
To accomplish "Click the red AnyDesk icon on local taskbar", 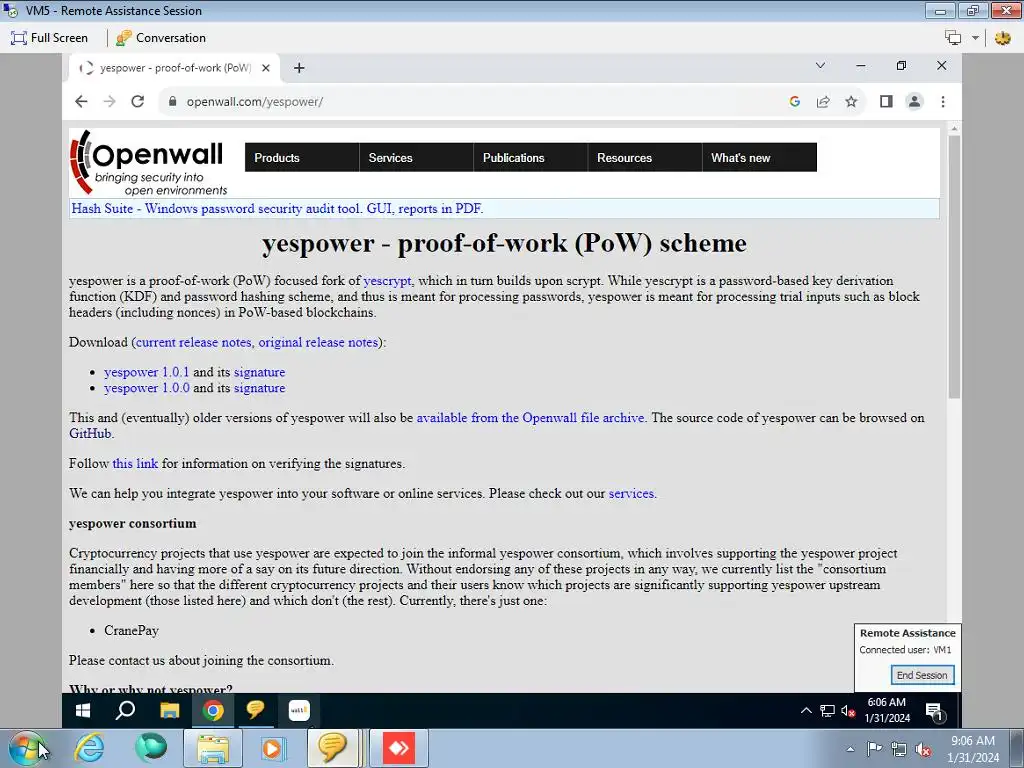I will click(x=399, y=748).
